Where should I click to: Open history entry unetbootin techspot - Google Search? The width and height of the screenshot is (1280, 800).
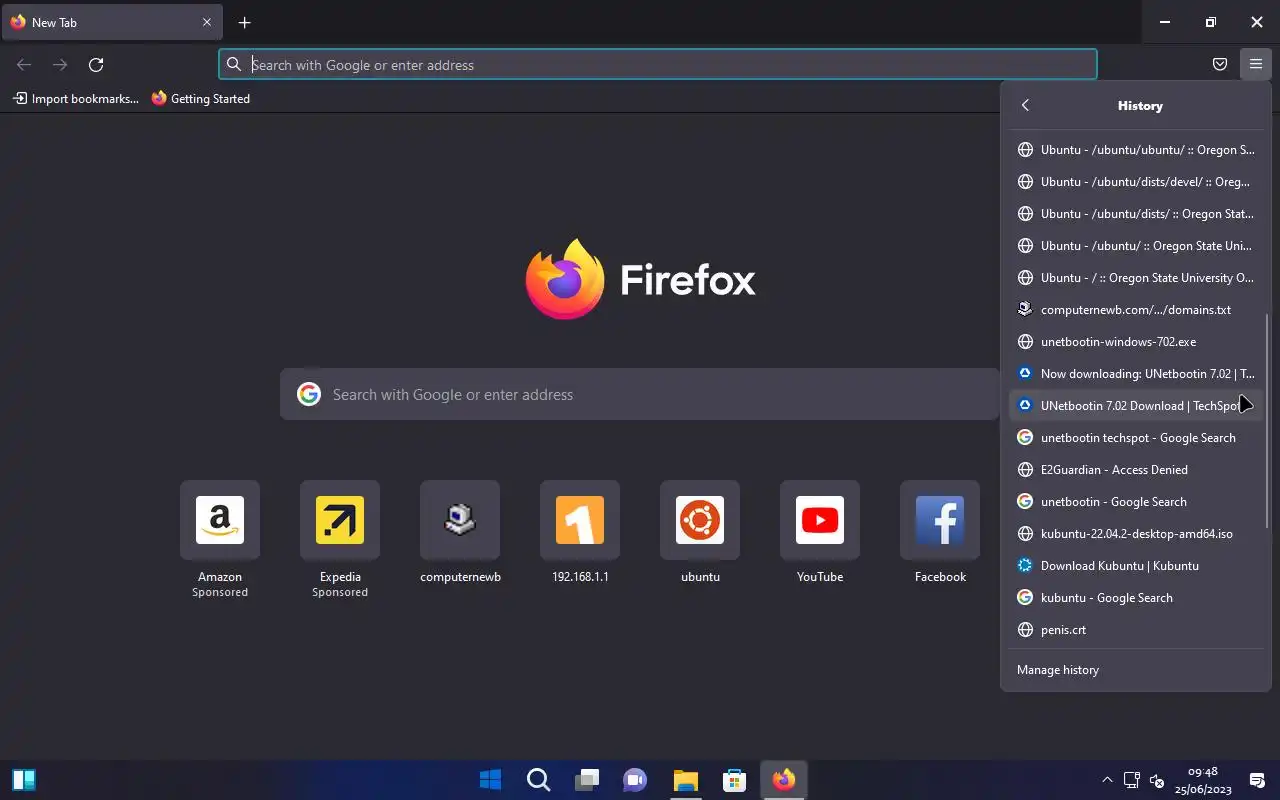[1136, 438]
